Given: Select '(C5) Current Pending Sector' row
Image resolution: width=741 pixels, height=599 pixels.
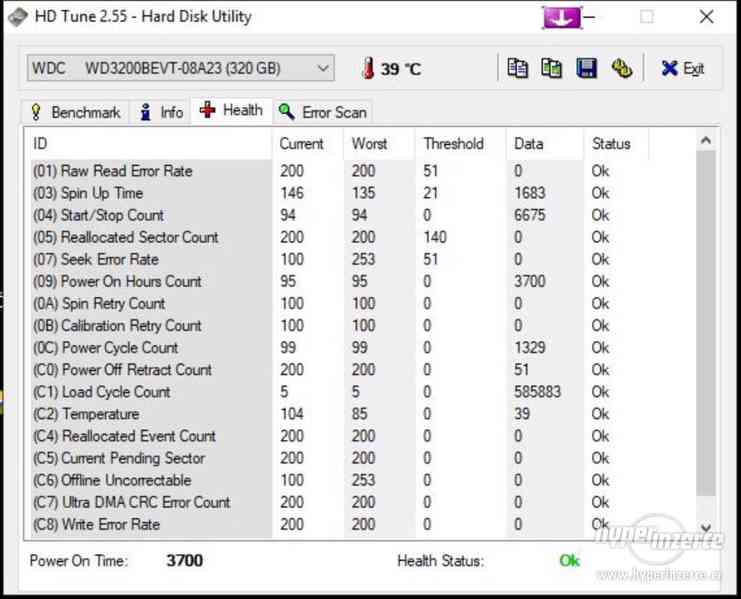Looking at the screenshot, I should coord(340,458).
